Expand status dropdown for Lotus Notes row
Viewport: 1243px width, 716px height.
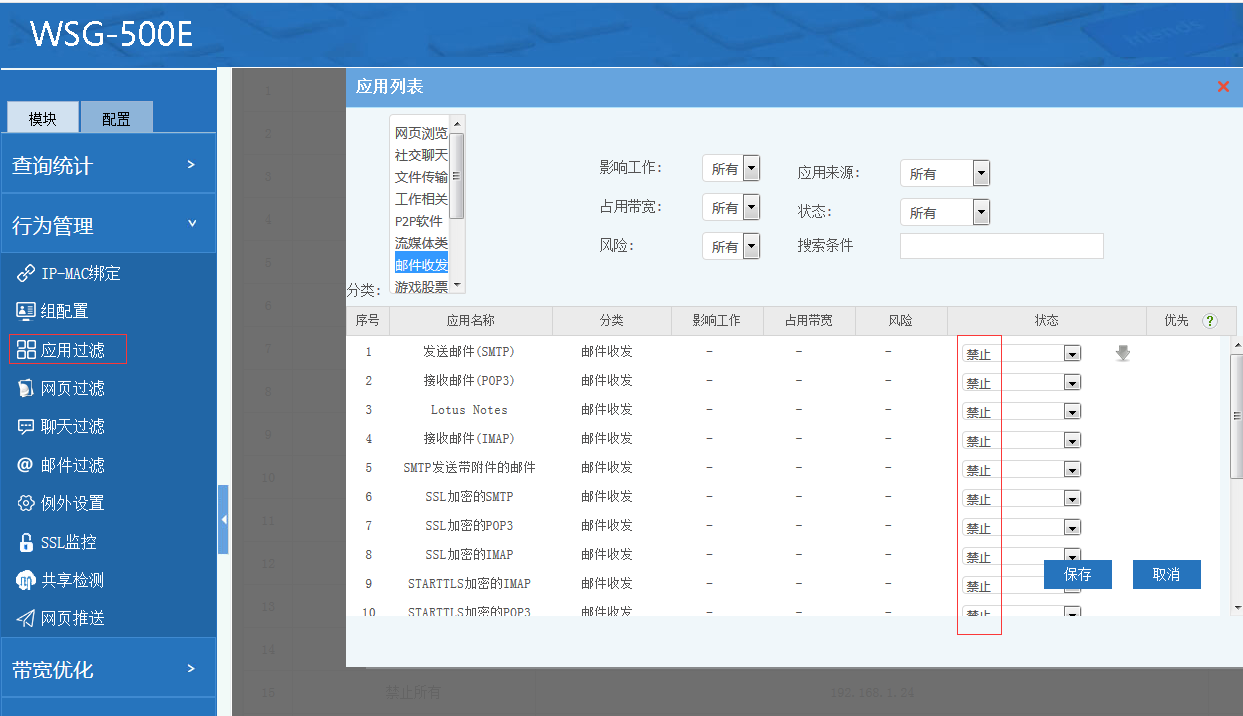1072,411
